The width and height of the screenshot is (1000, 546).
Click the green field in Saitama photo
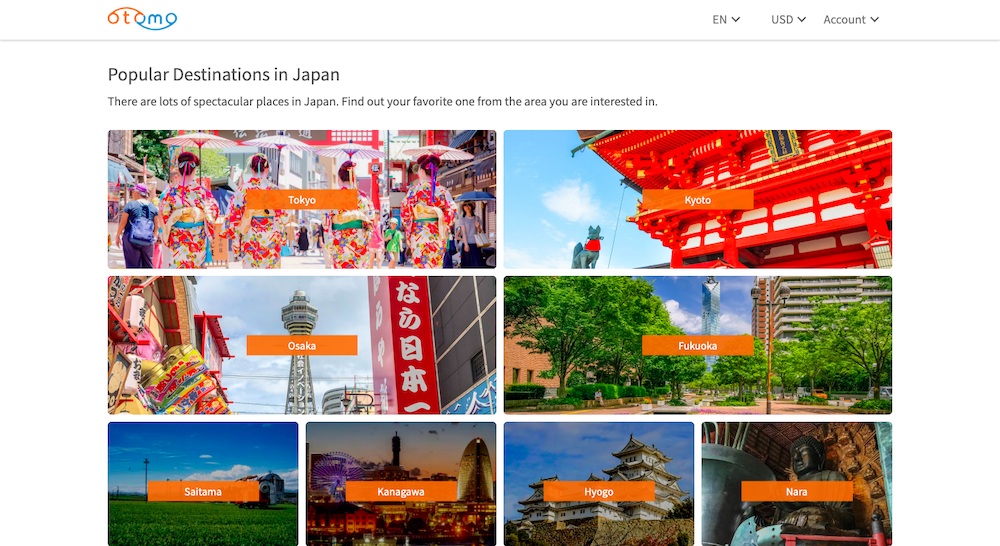coord(200,525)
